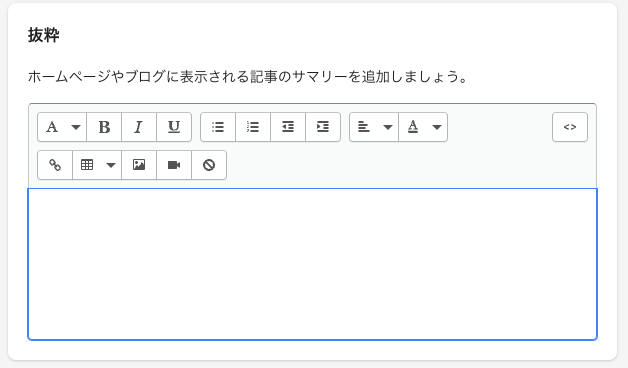Clear formatting with the circle-slash icon

(x=209, y=165)
